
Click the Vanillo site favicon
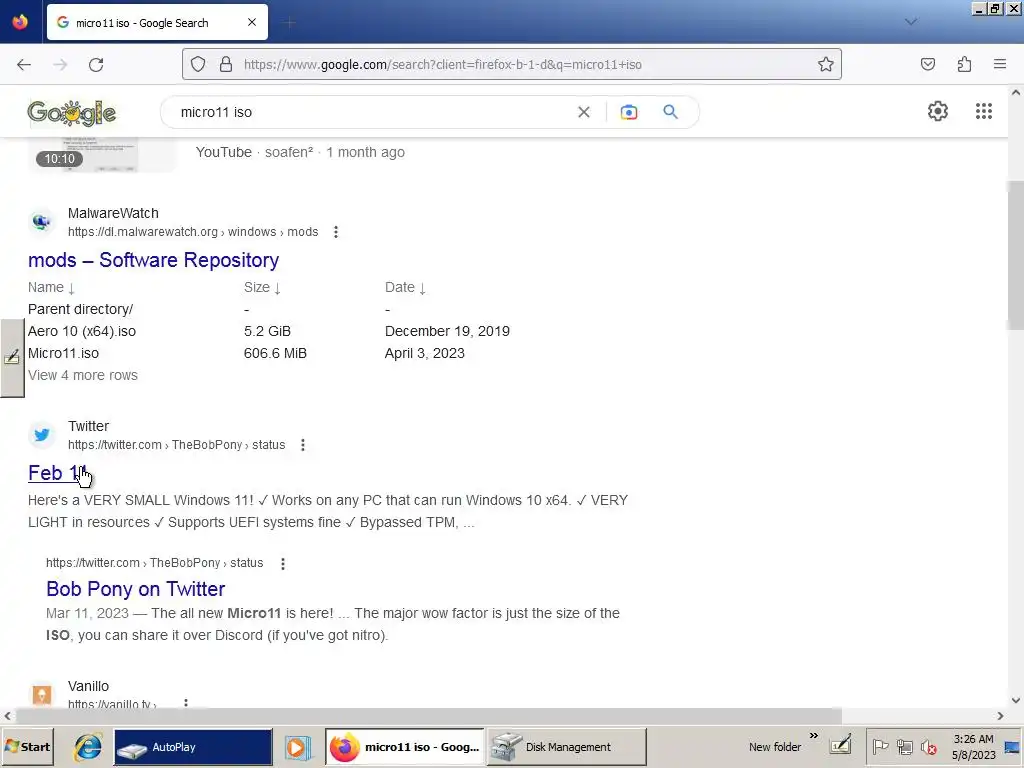click(42, 695)
